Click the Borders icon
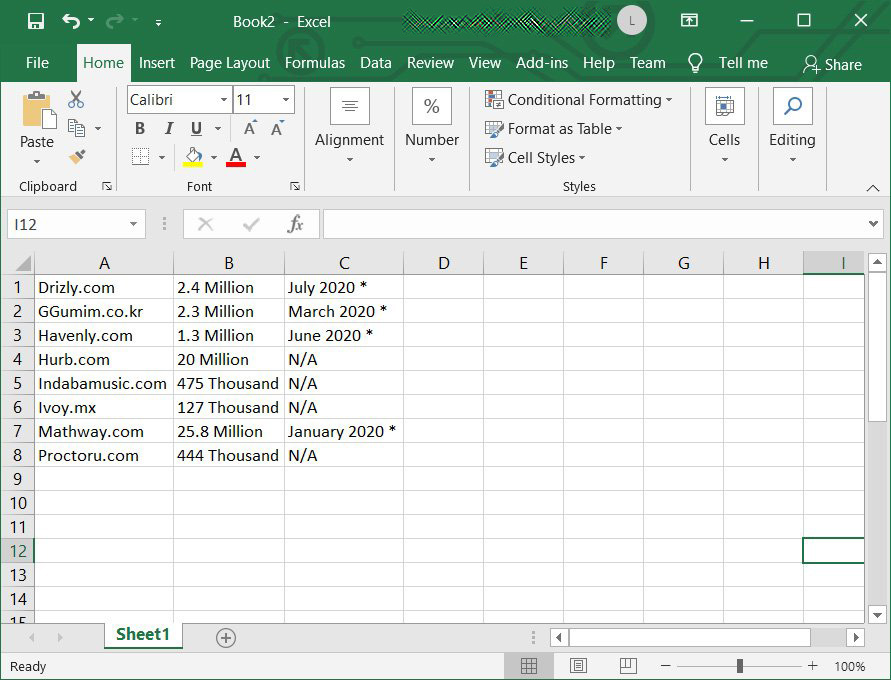 coord(140,156)
